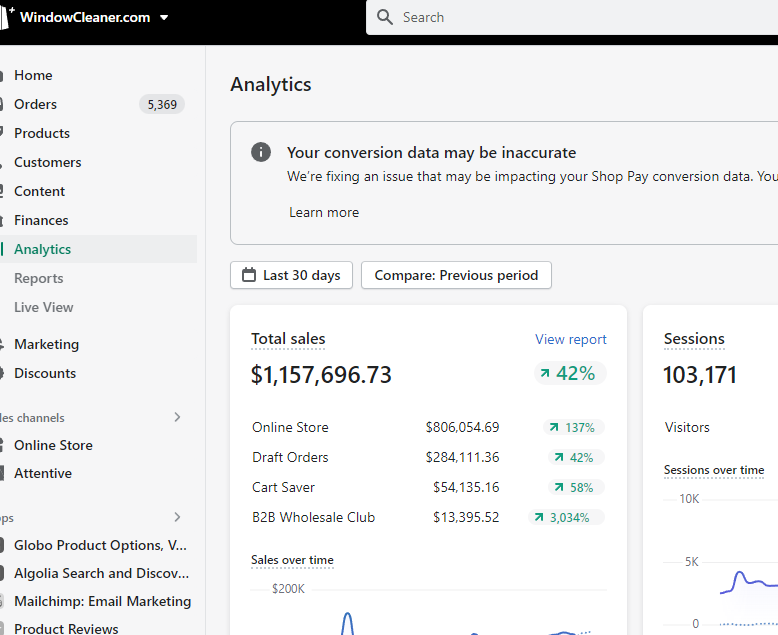Click the calendar icon on date button
778x635 pixels.
point(249,275)
